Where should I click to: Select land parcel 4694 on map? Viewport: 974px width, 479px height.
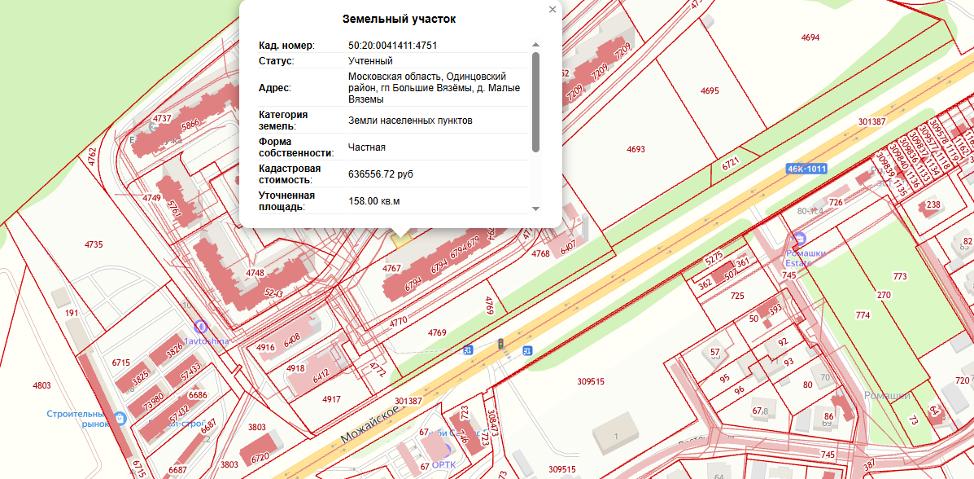tap(811, 37)
